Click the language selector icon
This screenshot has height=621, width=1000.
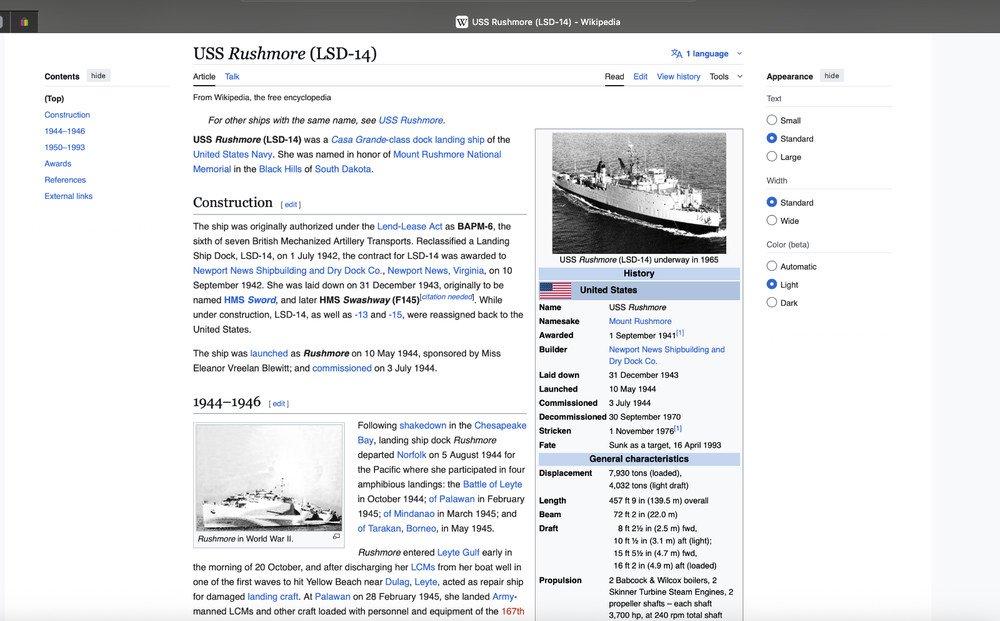[x=679, y=53]
